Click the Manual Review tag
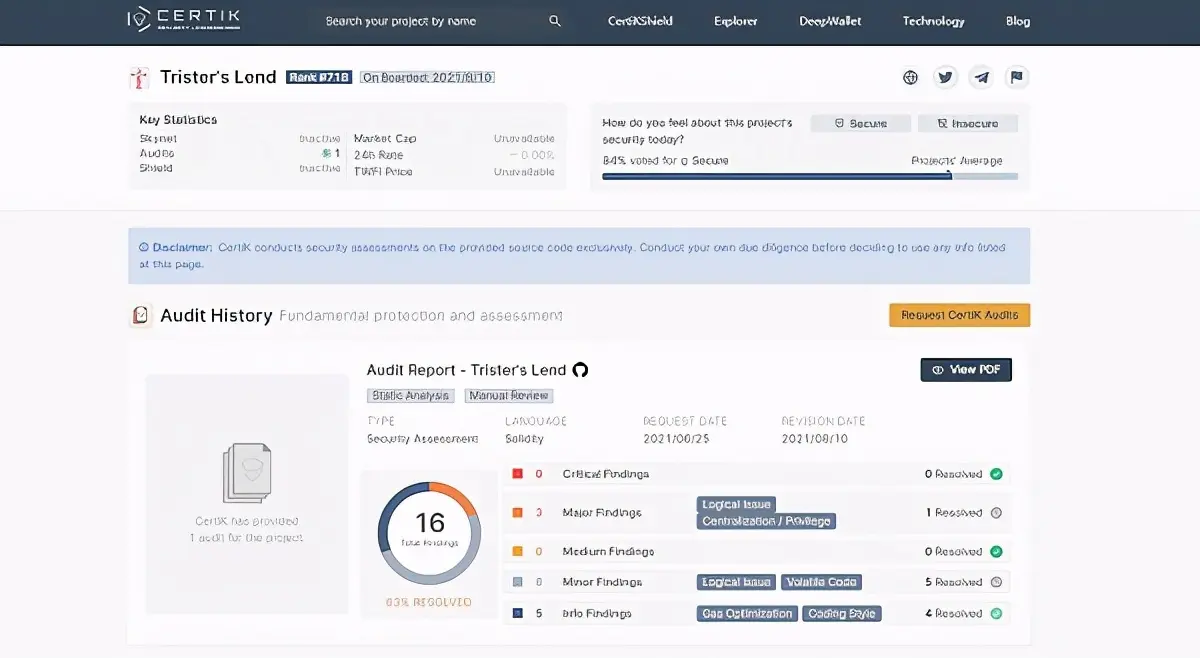The width and height of the screenshot is (1200, 658). click(x=509, y=396)
